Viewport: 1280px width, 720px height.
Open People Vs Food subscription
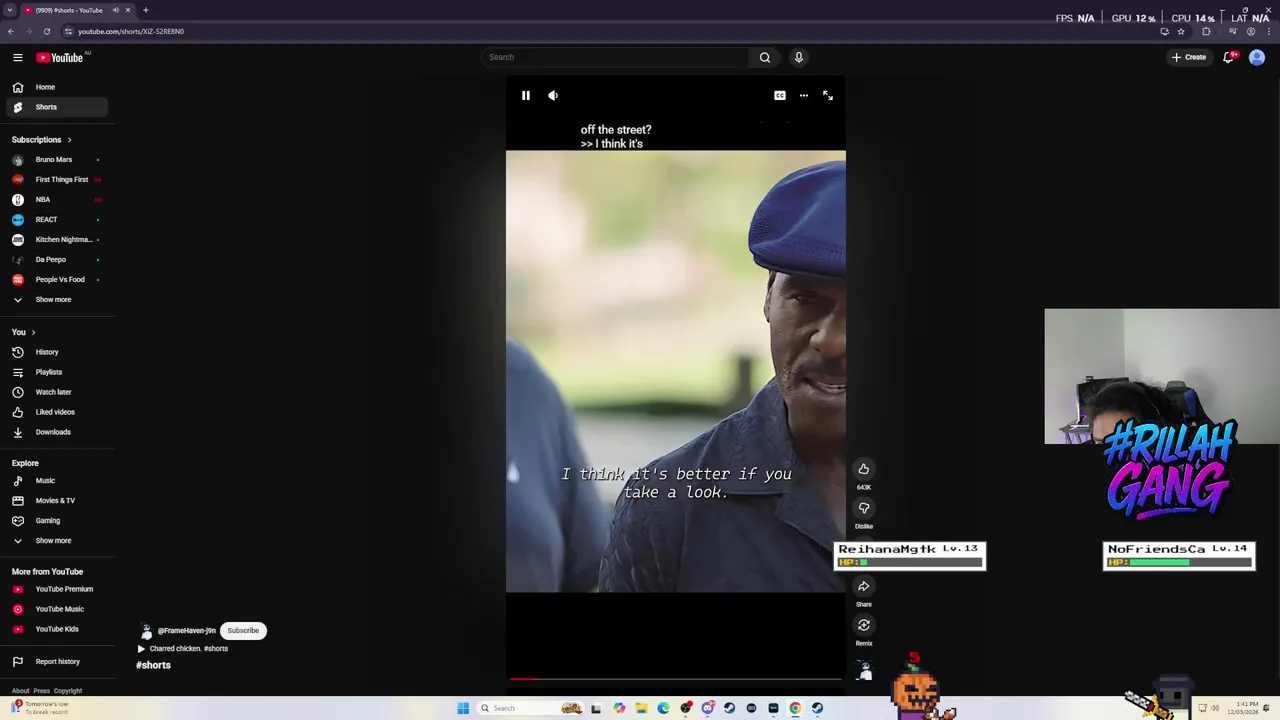(58, 280)
